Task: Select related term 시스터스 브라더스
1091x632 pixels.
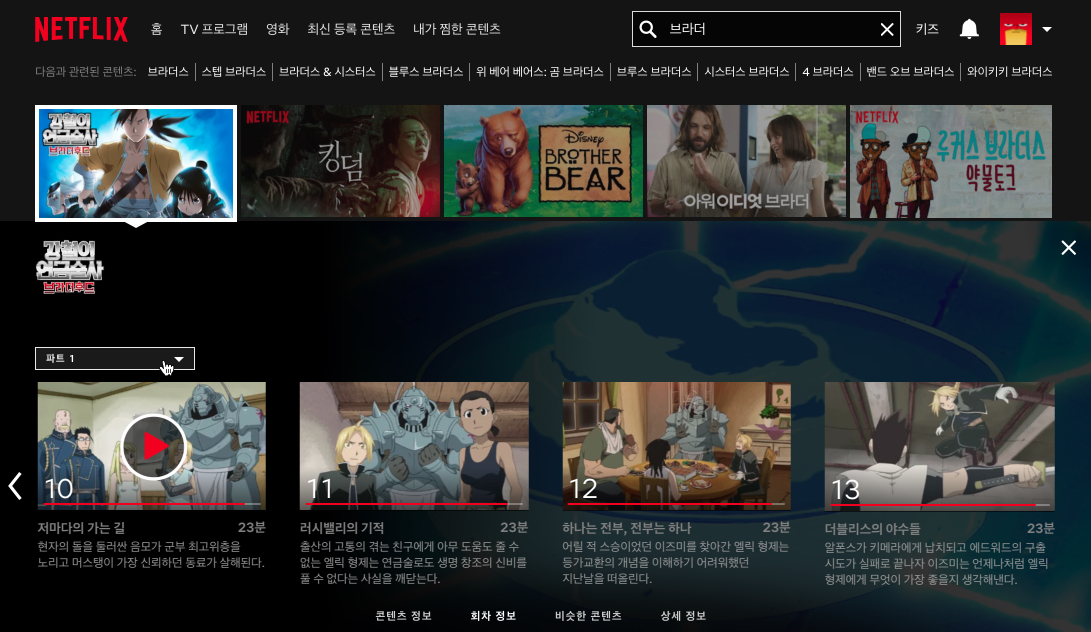Action: (x=747, y=72)
